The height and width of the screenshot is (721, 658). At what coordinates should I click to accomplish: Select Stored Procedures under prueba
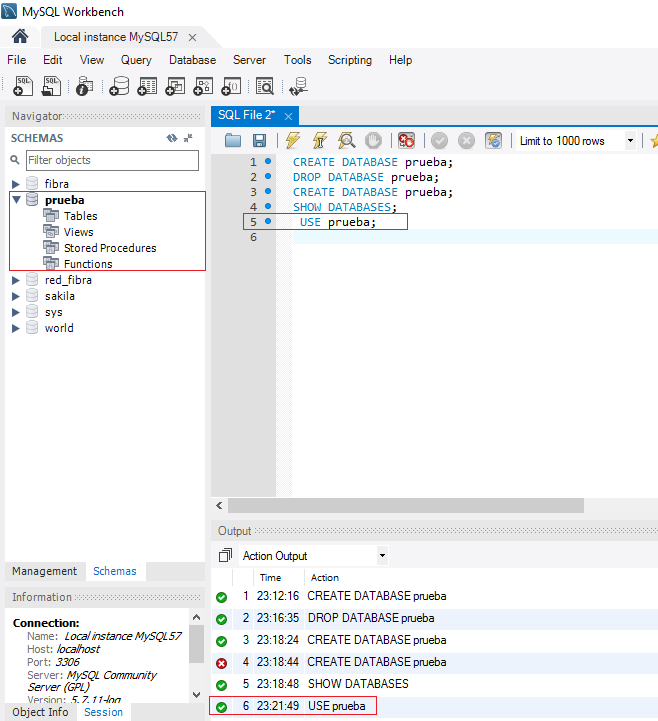point(110,248)
